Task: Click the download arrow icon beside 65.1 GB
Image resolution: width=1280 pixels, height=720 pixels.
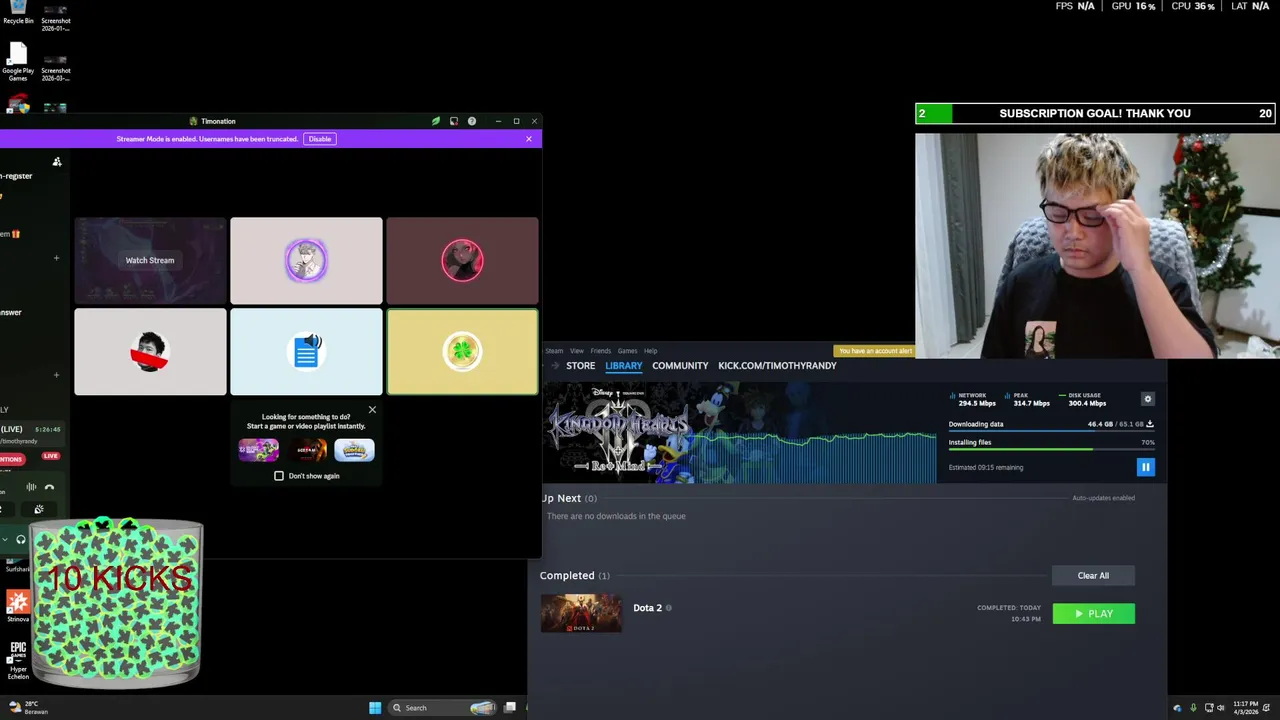Action: [x=1150, y=424]
